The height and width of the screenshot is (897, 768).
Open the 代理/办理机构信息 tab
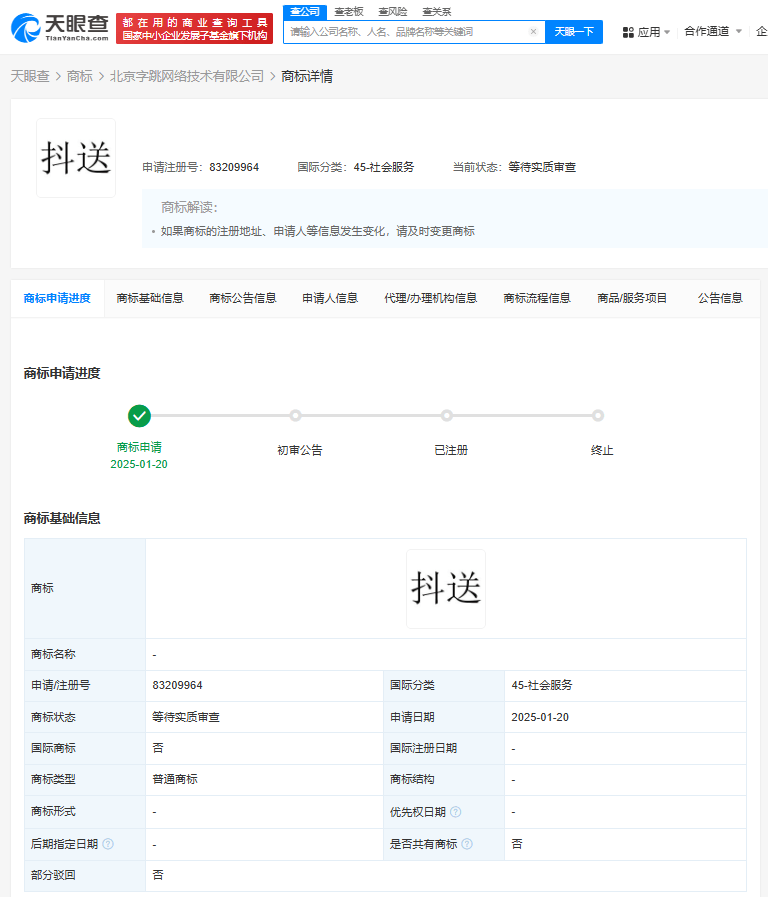click(x=431, y=298)
